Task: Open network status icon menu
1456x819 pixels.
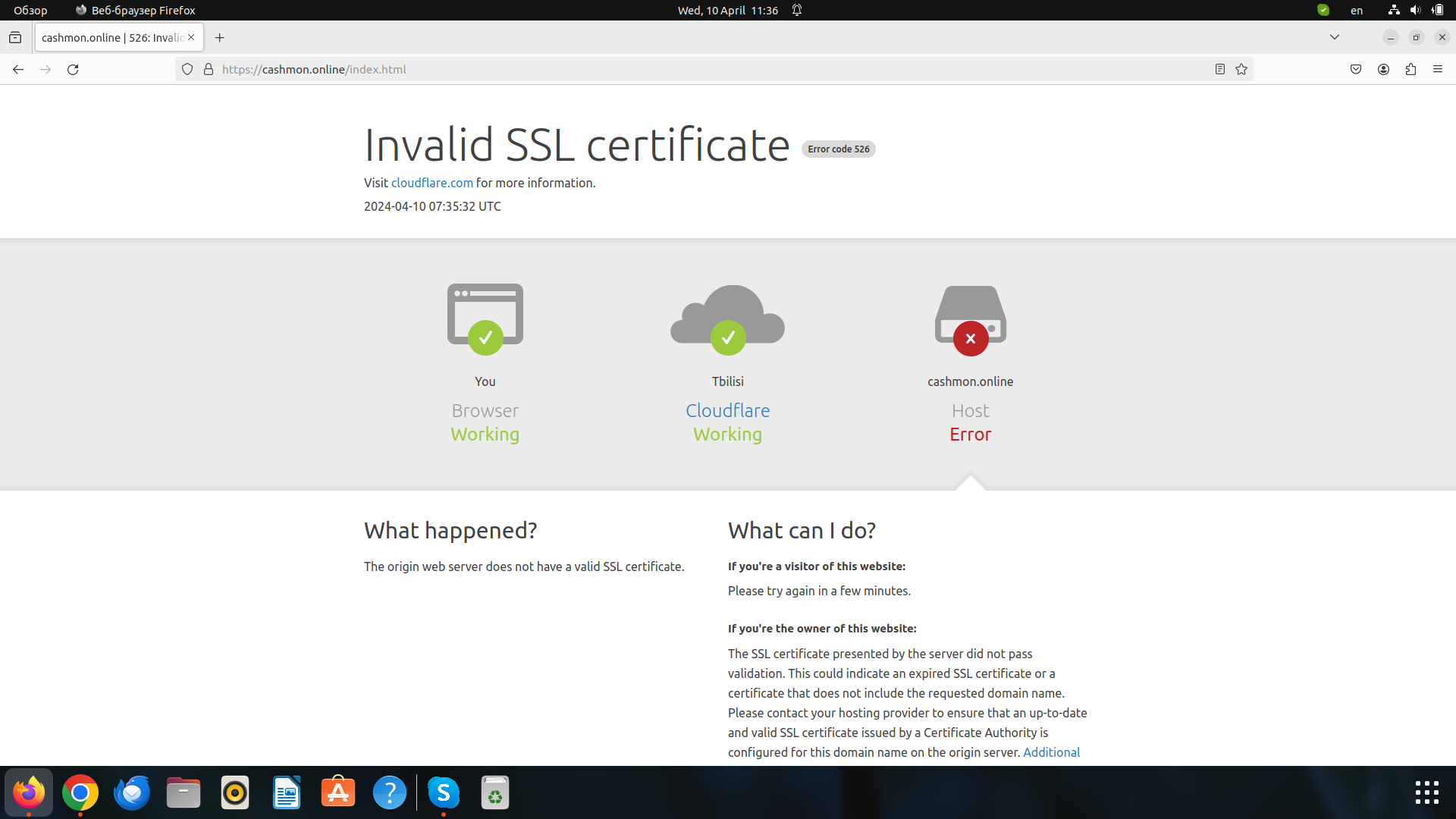Action: (1394, 10)
